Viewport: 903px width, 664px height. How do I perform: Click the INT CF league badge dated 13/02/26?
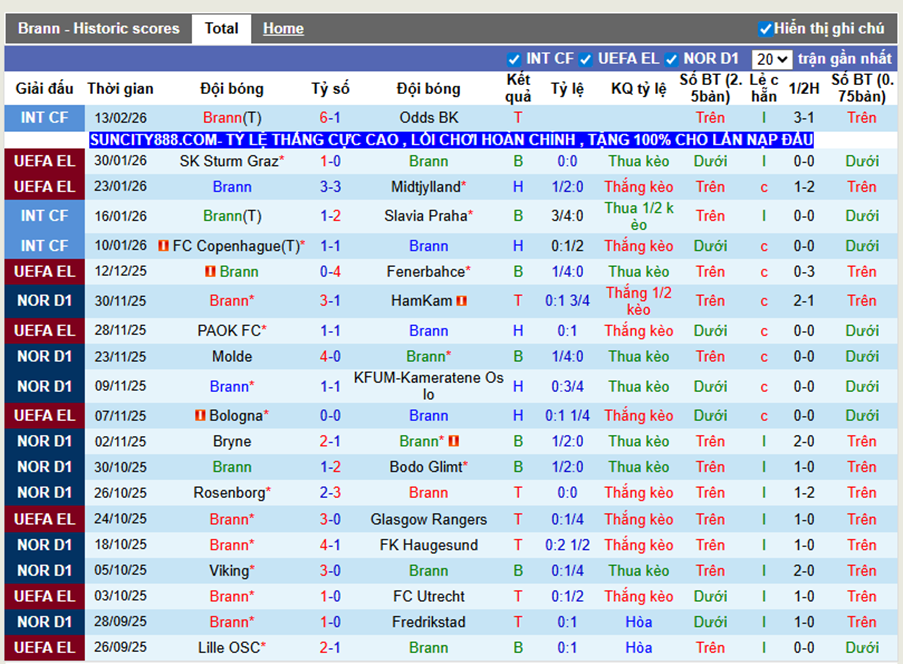(44, 117)
